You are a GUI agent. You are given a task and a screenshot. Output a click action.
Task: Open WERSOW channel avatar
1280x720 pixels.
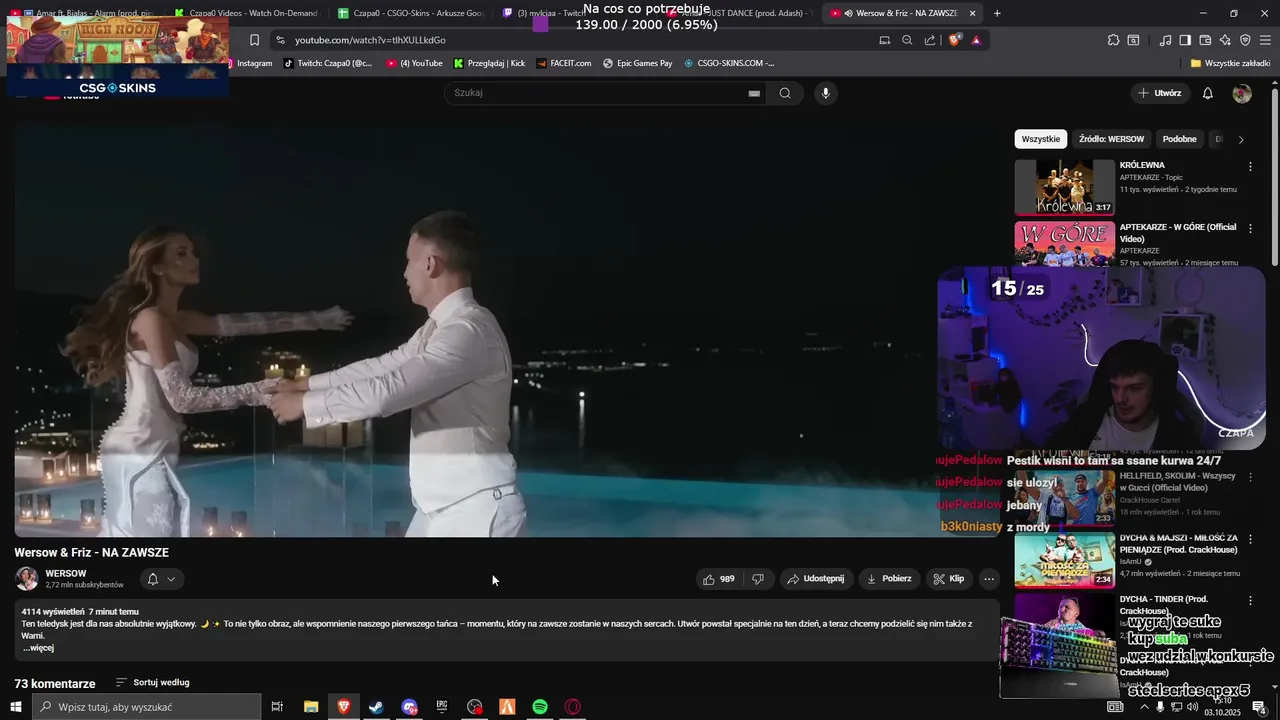click(x=27, y=579)
